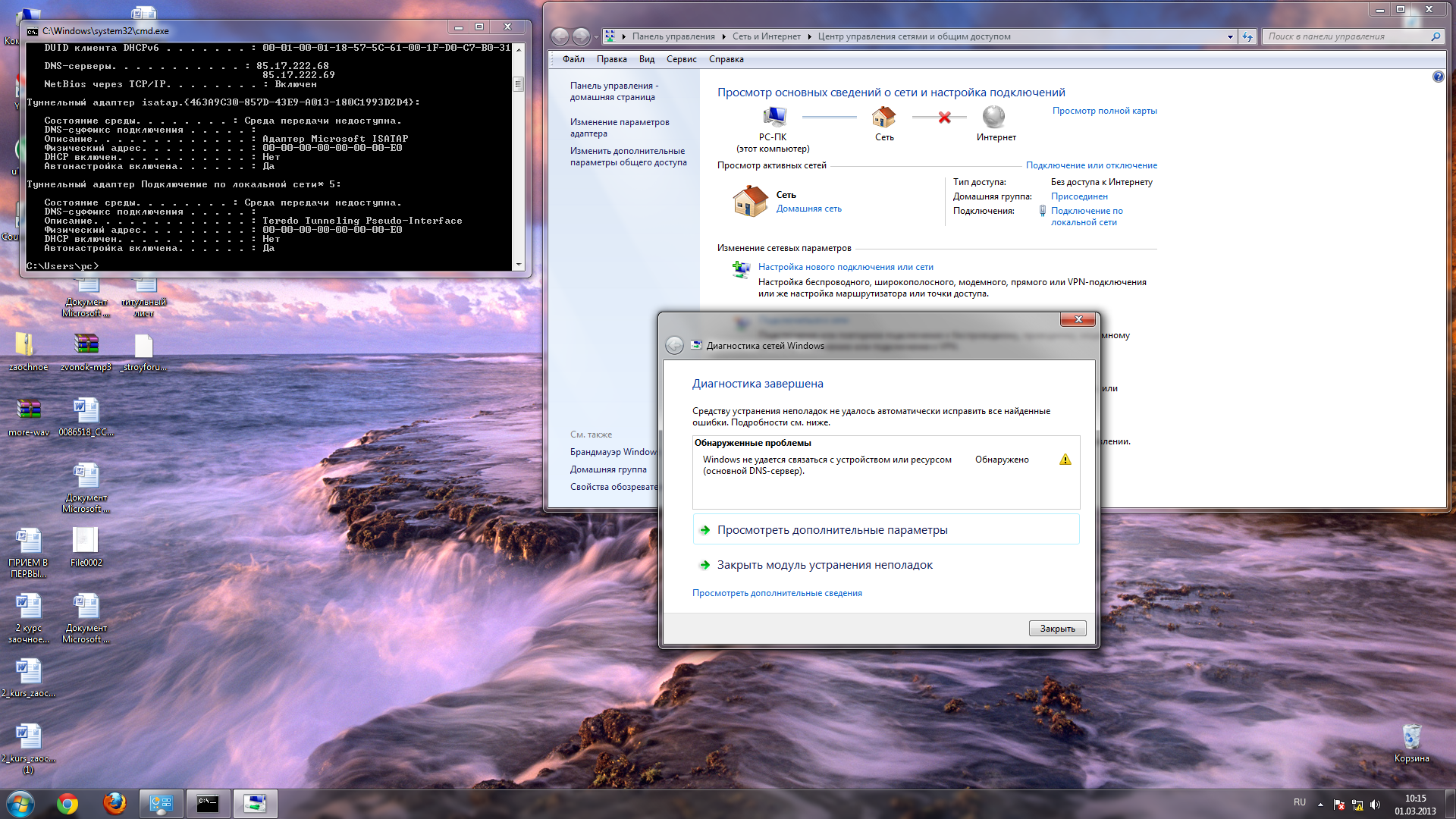This screenshot has height=819, width=1456.
Task: Open address bar history dropdown arrow
Action: pyautogui.click(x=1230, y=36)
